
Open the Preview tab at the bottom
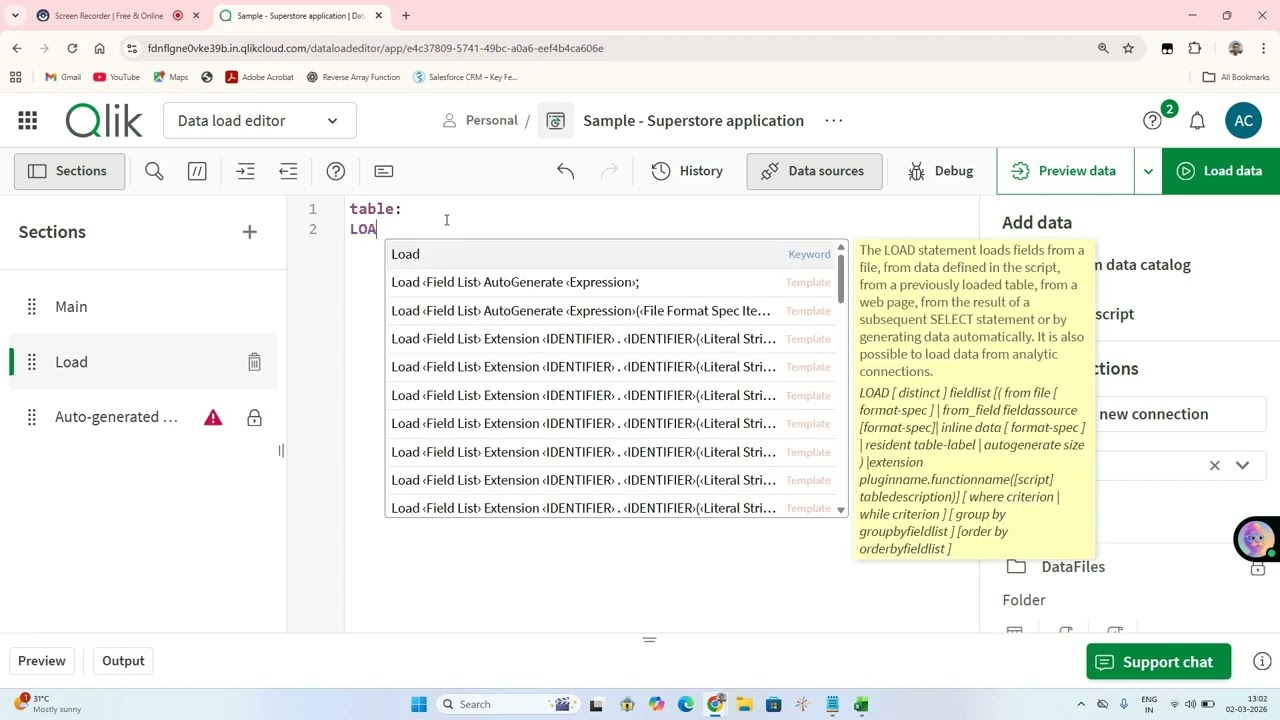pos(41,661)
